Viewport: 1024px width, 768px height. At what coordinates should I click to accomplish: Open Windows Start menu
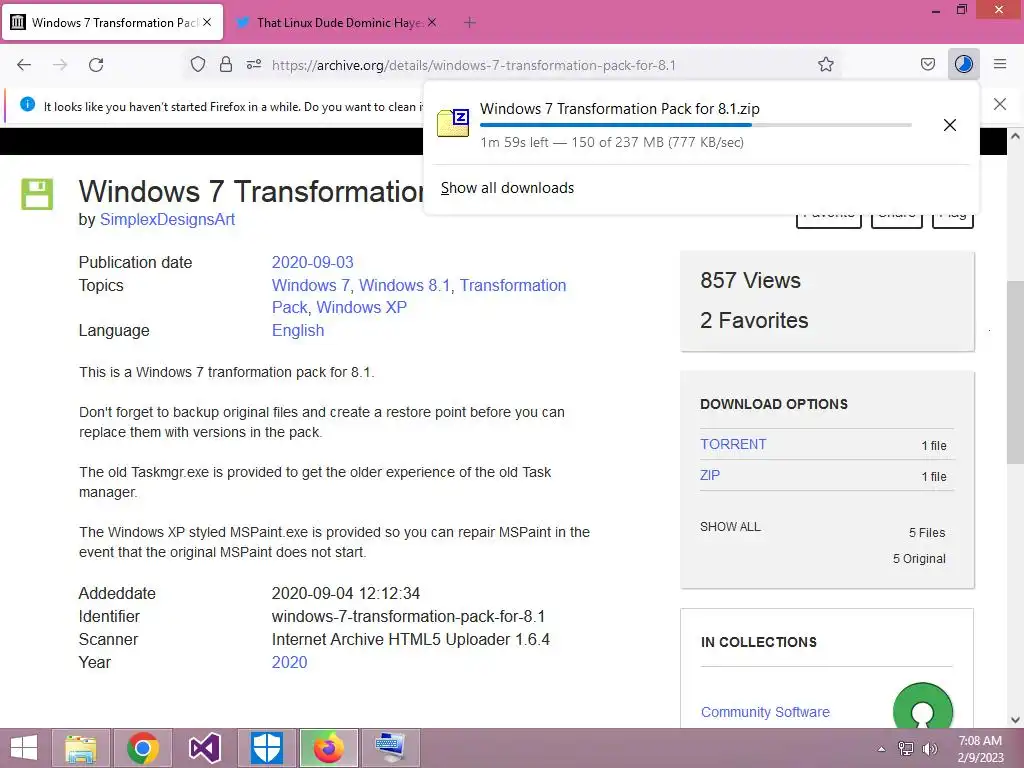coord(24,748)
